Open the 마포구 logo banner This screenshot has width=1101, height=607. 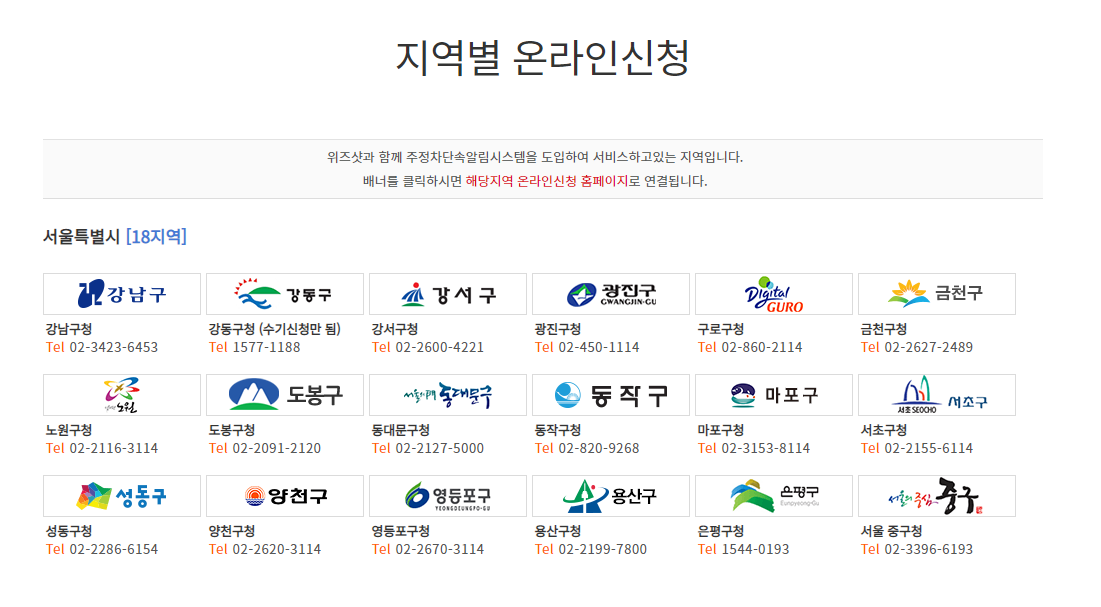tap(774, 395)
